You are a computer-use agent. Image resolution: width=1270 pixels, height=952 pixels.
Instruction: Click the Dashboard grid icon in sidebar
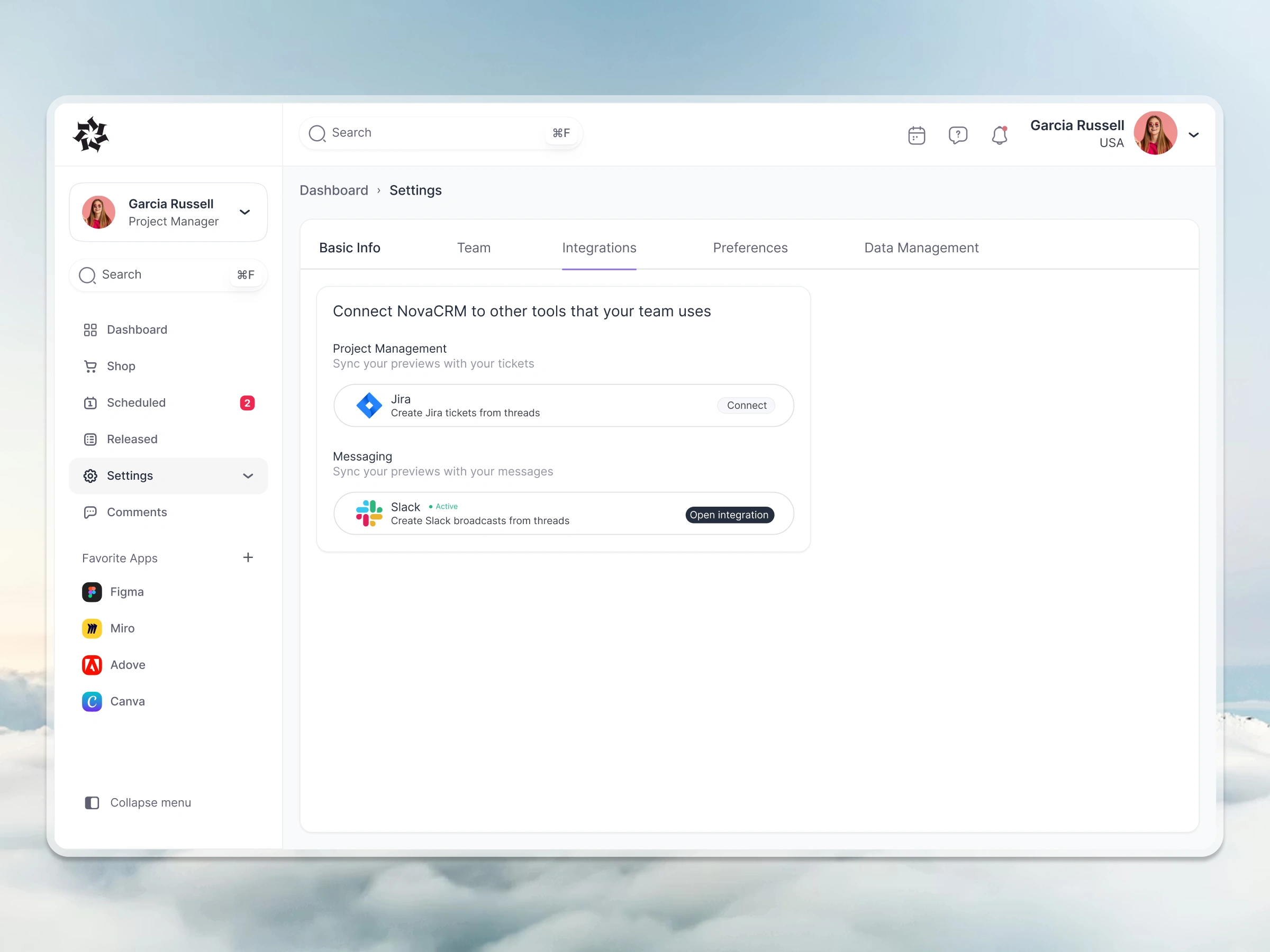pyautogui.click(x=90, y=330)
